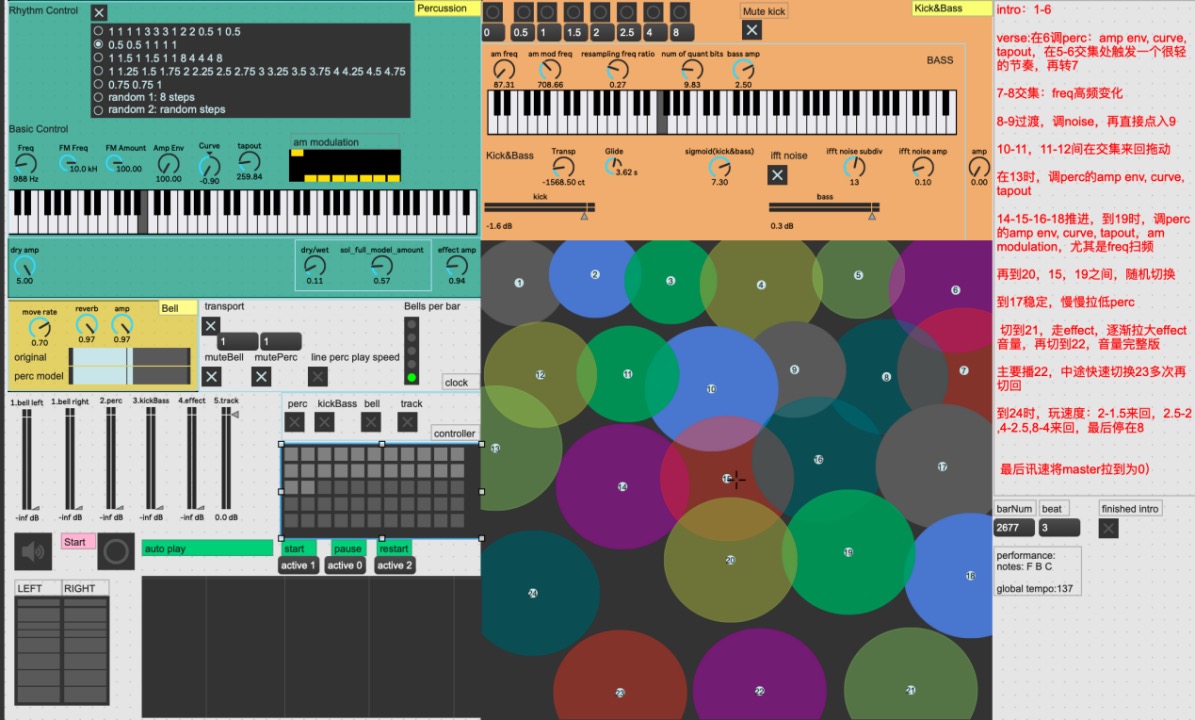Click the barNum number box showing 2677
This screenshot has height=720, width=1195.
1014,527
